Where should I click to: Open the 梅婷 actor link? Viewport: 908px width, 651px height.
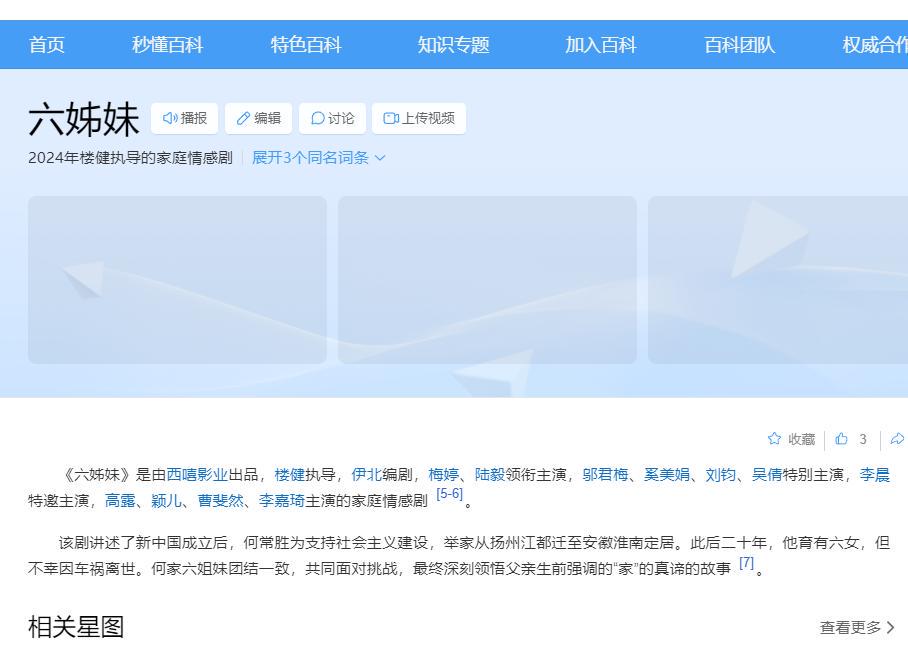(x=444, y=475)
